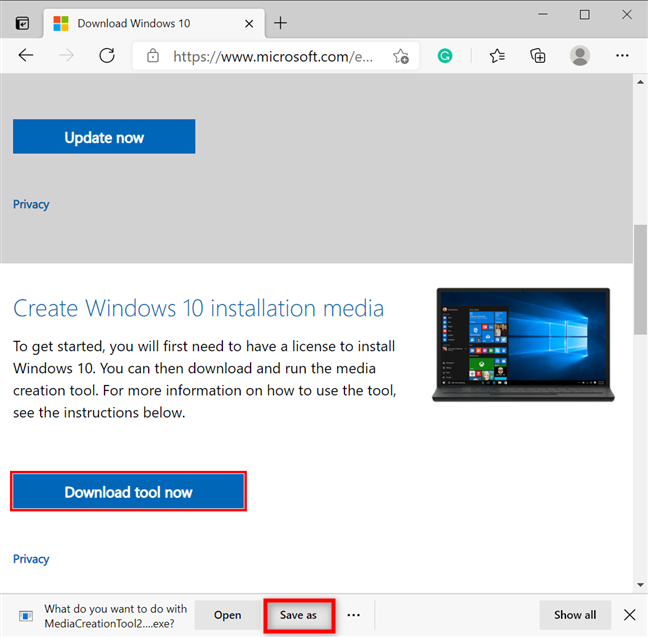Image resolution: width=648 pixels, height=637 pixels.
Task: Close the Download Windows 10 tab
Action: tap(249, 24)
